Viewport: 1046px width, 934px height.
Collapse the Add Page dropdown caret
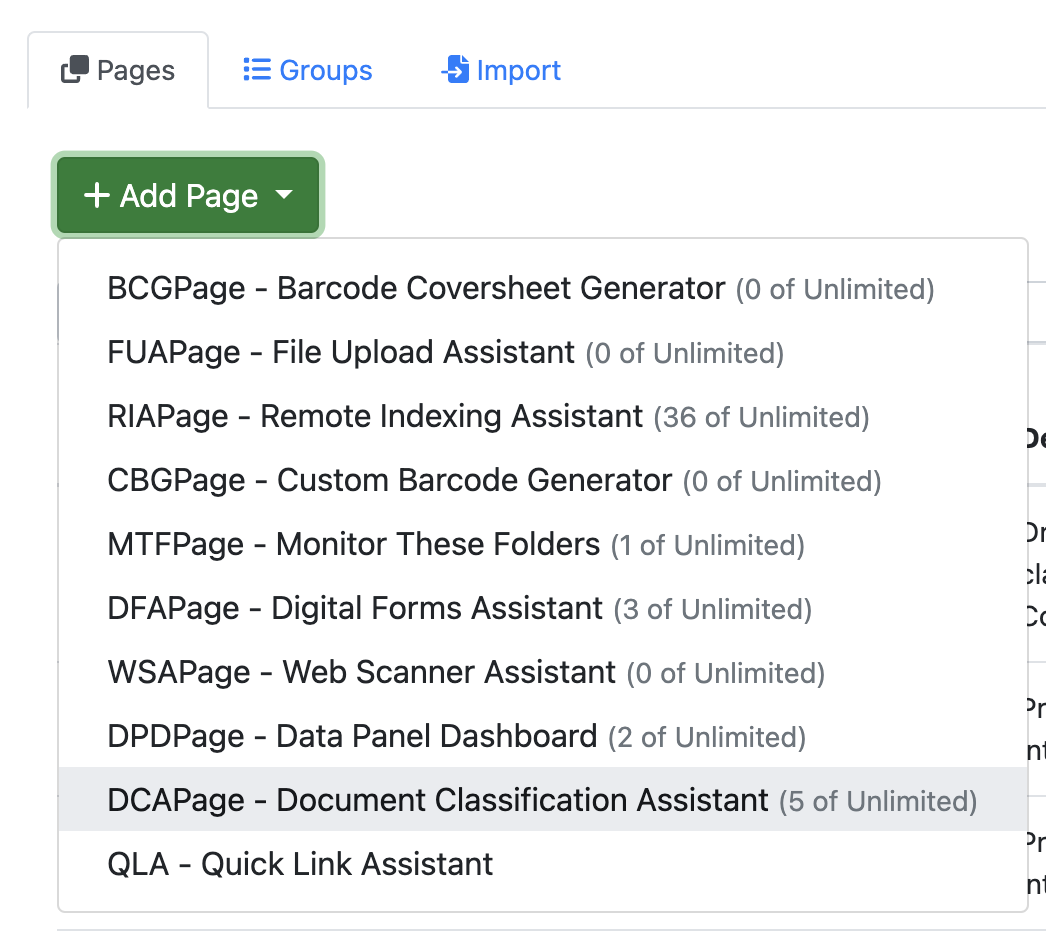tap(284, 195)
